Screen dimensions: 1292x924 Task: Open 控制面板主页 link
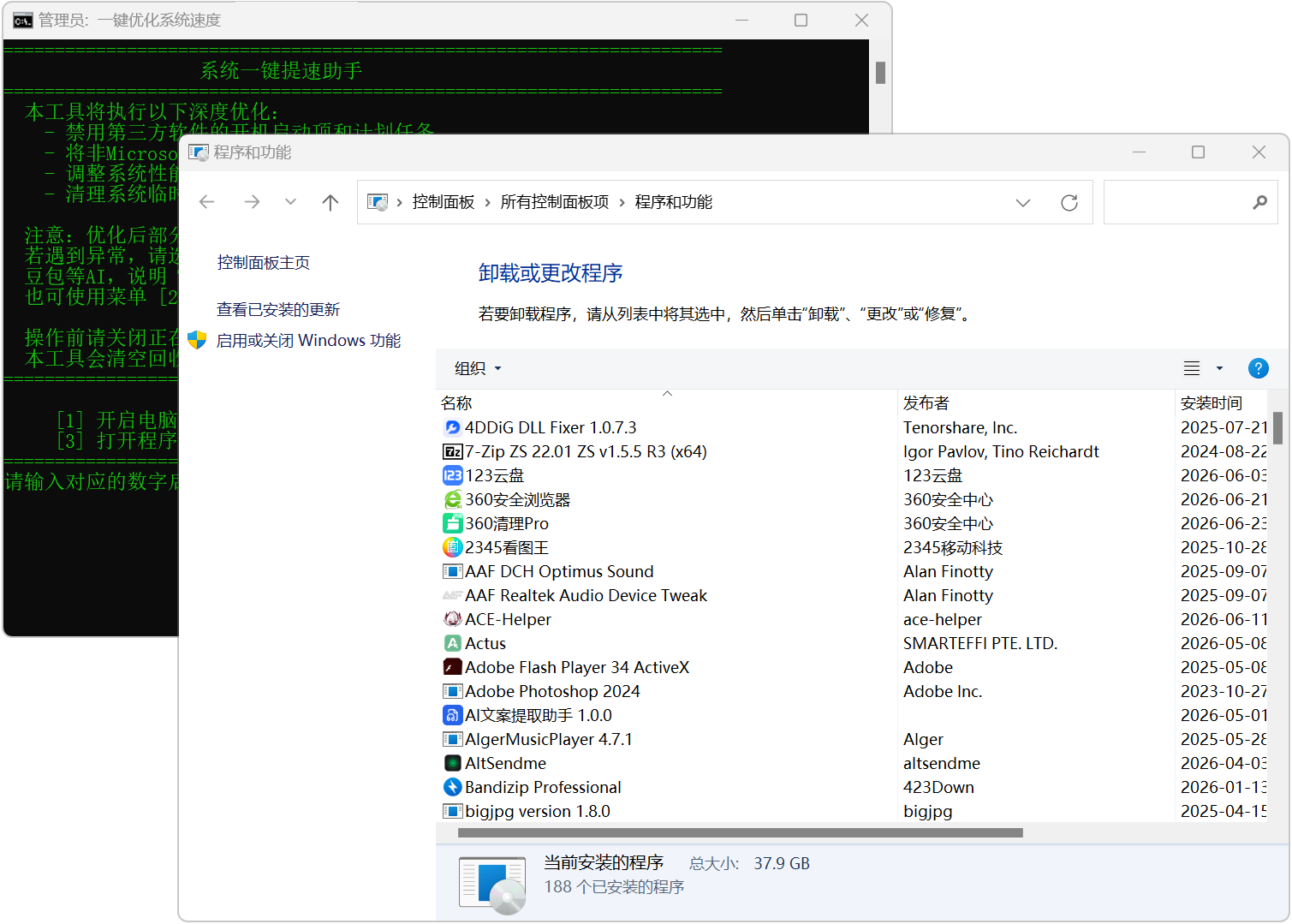[x=264, y=263]
